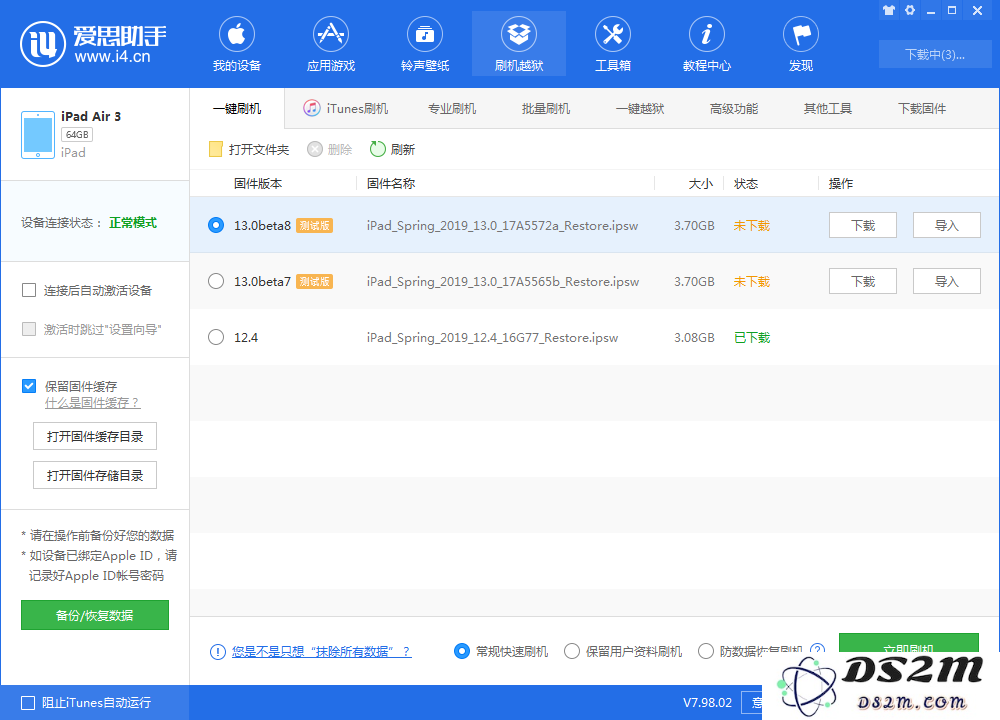Select 13.0beta7 firmware radio button
This screenshot has width=1000, height=720.
pos(216,281)
